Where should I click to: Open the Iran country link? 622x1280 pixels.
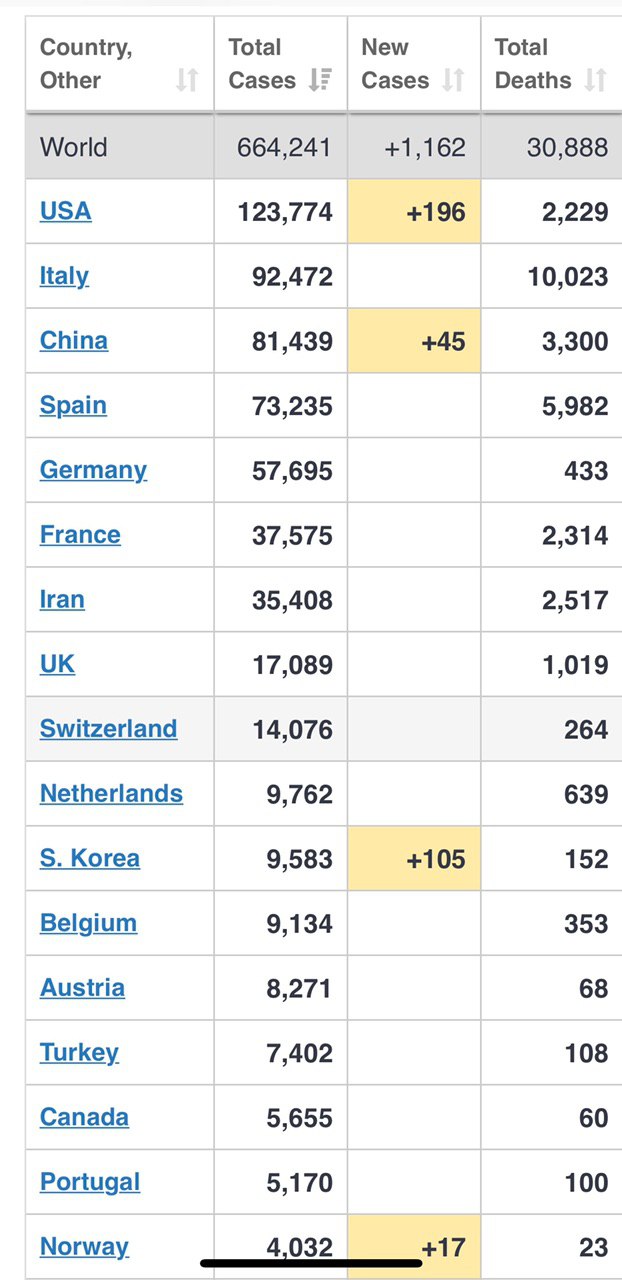tap(62, 600)
